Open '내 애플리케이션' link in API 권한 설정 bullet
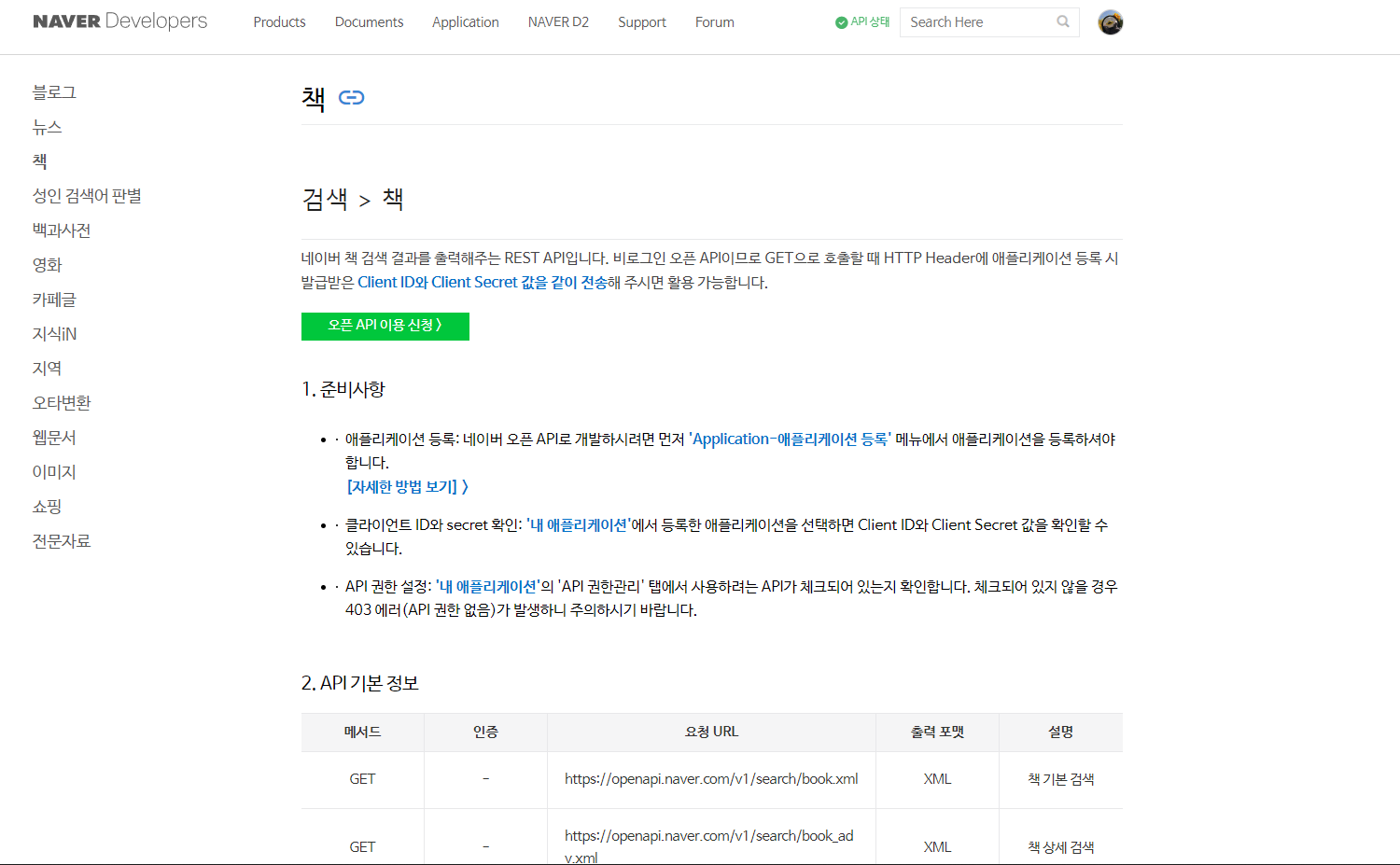The height and width of the screenshot is (865, 1400). pyautogui.click(x=488, y=586)
